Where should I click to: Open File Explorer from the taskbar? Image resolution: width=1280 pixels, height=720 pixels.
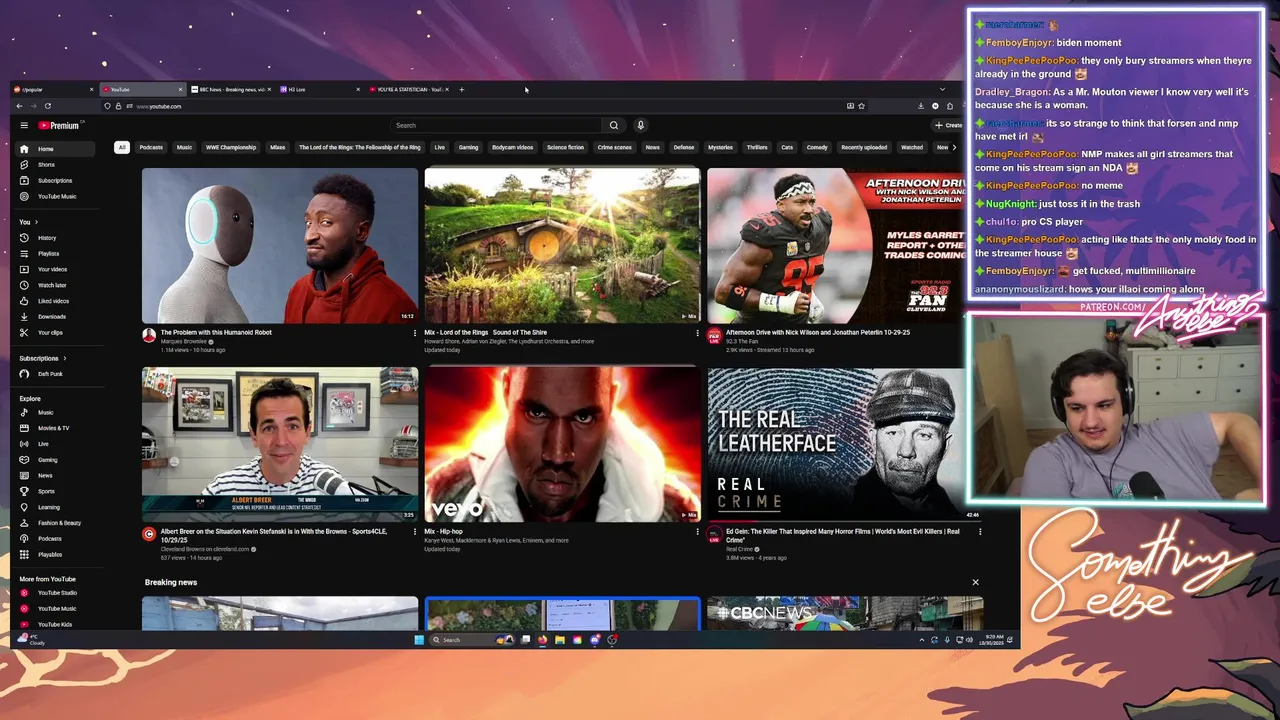tap(560, 640)
